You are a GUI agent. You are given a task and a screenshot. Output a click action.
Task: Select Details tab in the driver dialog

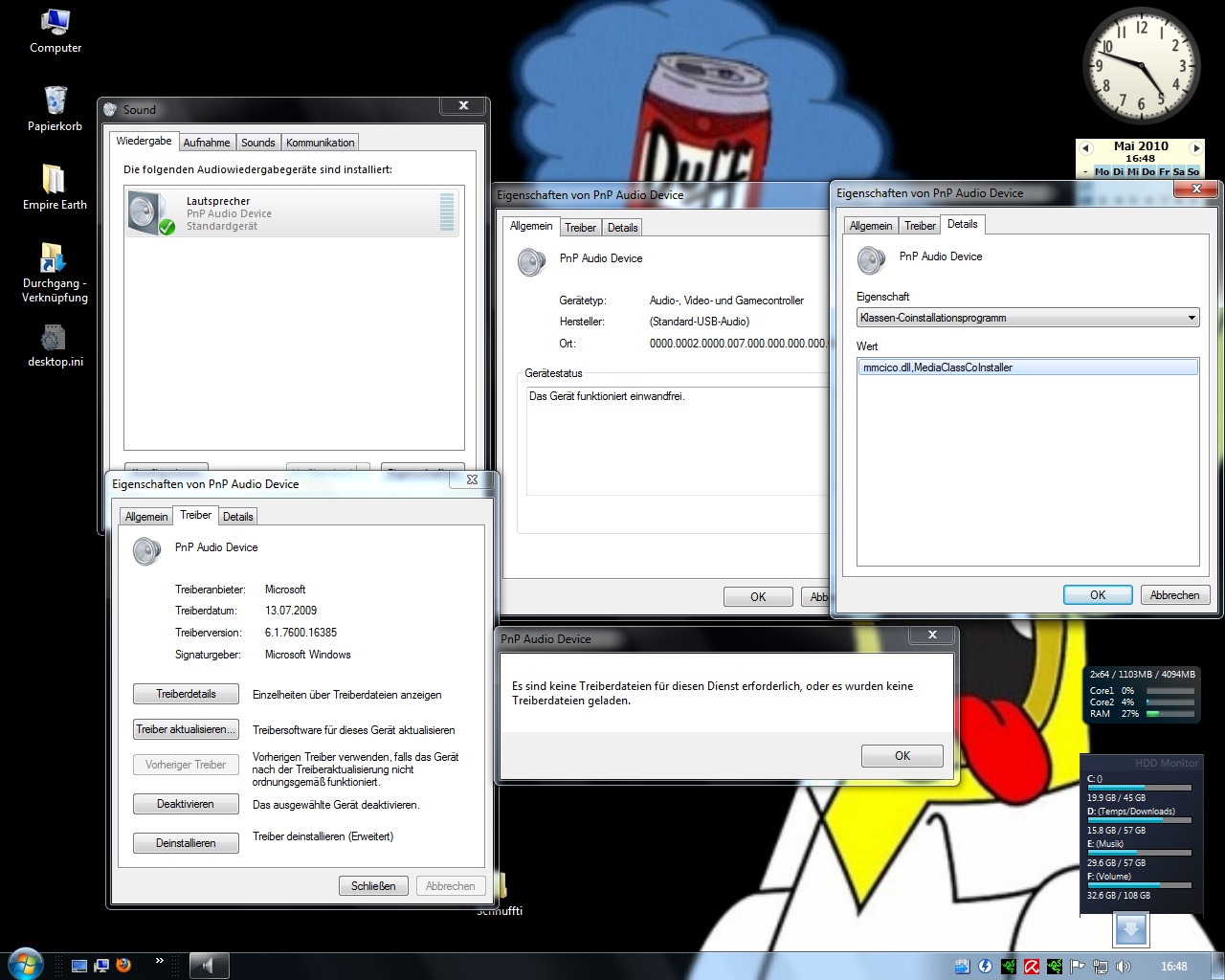click(x=238, y=517)
